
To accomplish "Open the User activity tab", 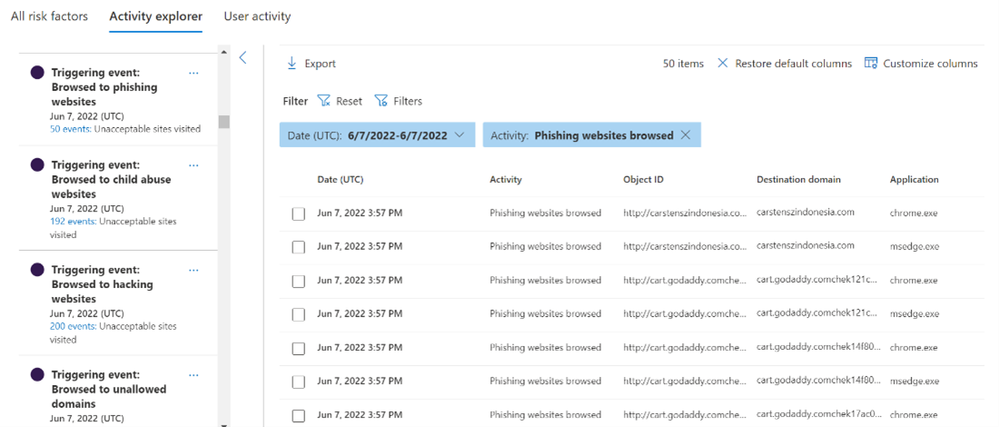I will [257, 16].
